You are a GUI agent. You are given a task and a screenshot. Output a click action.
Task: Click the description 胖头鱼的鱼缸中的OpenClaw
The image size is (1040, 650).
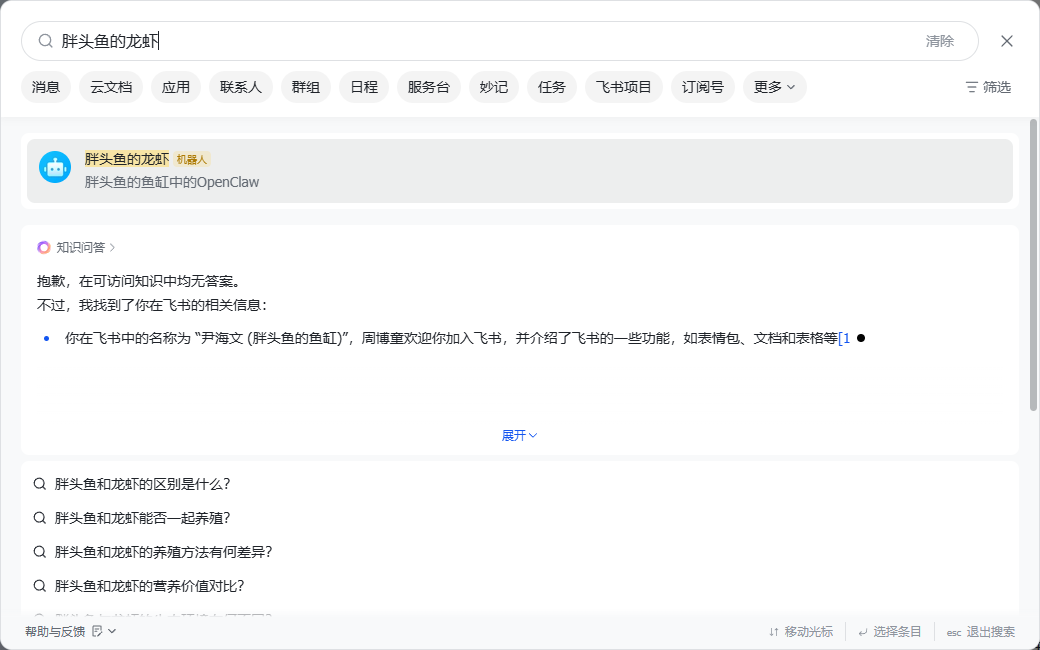172,182
